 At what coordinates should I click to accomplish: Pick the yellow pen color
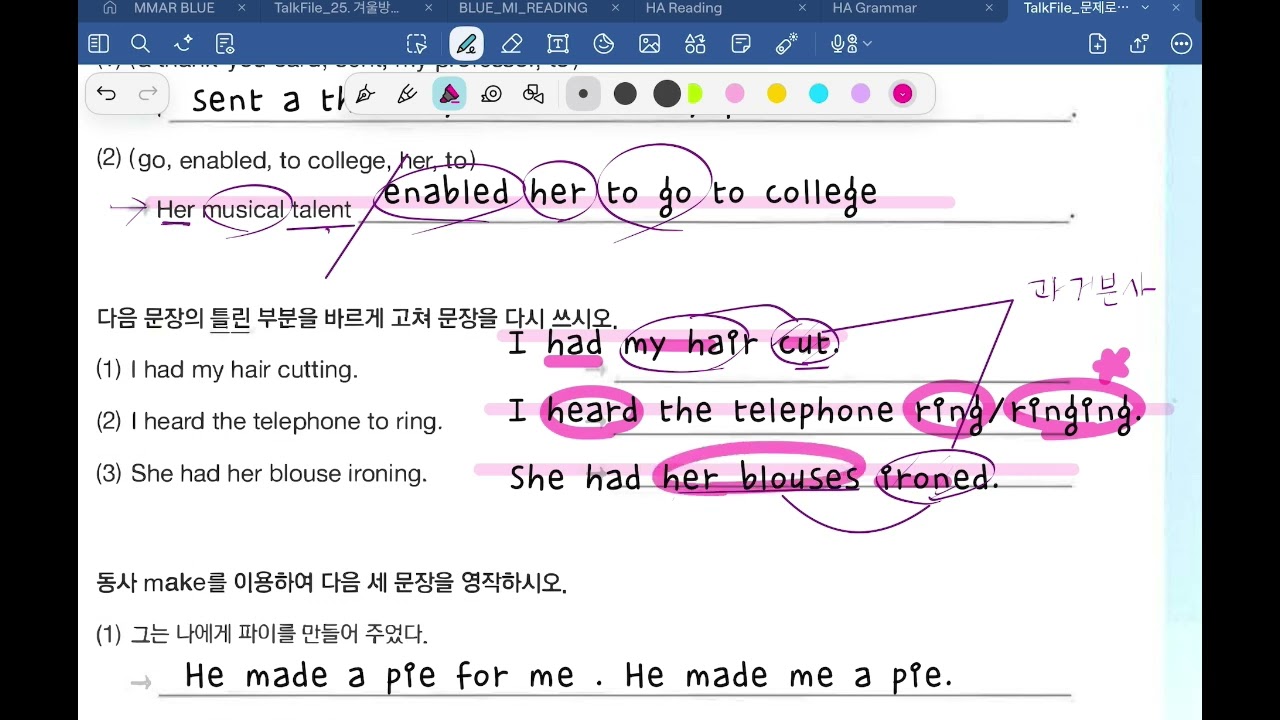pyautogui.click(x=777, y=94)
